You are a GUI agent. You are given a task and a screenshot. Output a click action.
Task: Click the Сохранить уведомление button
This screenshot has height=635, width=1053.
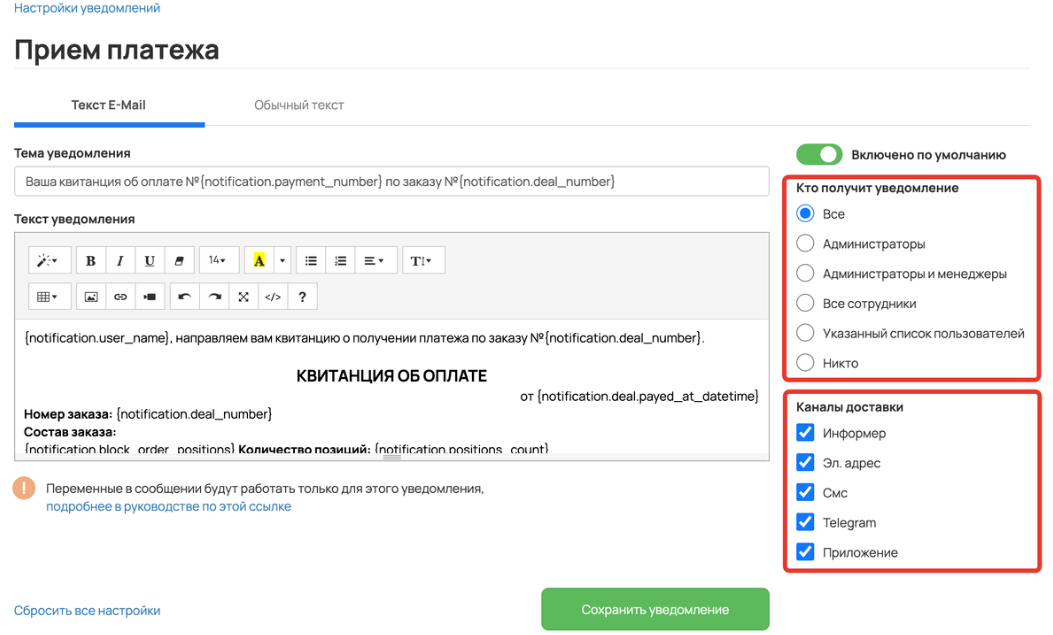[655, 609]
